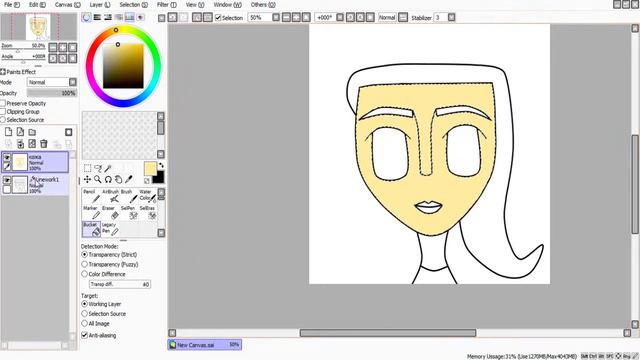Open the Layer menu
This screenshot has width=640, height=360.
[x=100, y=5]
